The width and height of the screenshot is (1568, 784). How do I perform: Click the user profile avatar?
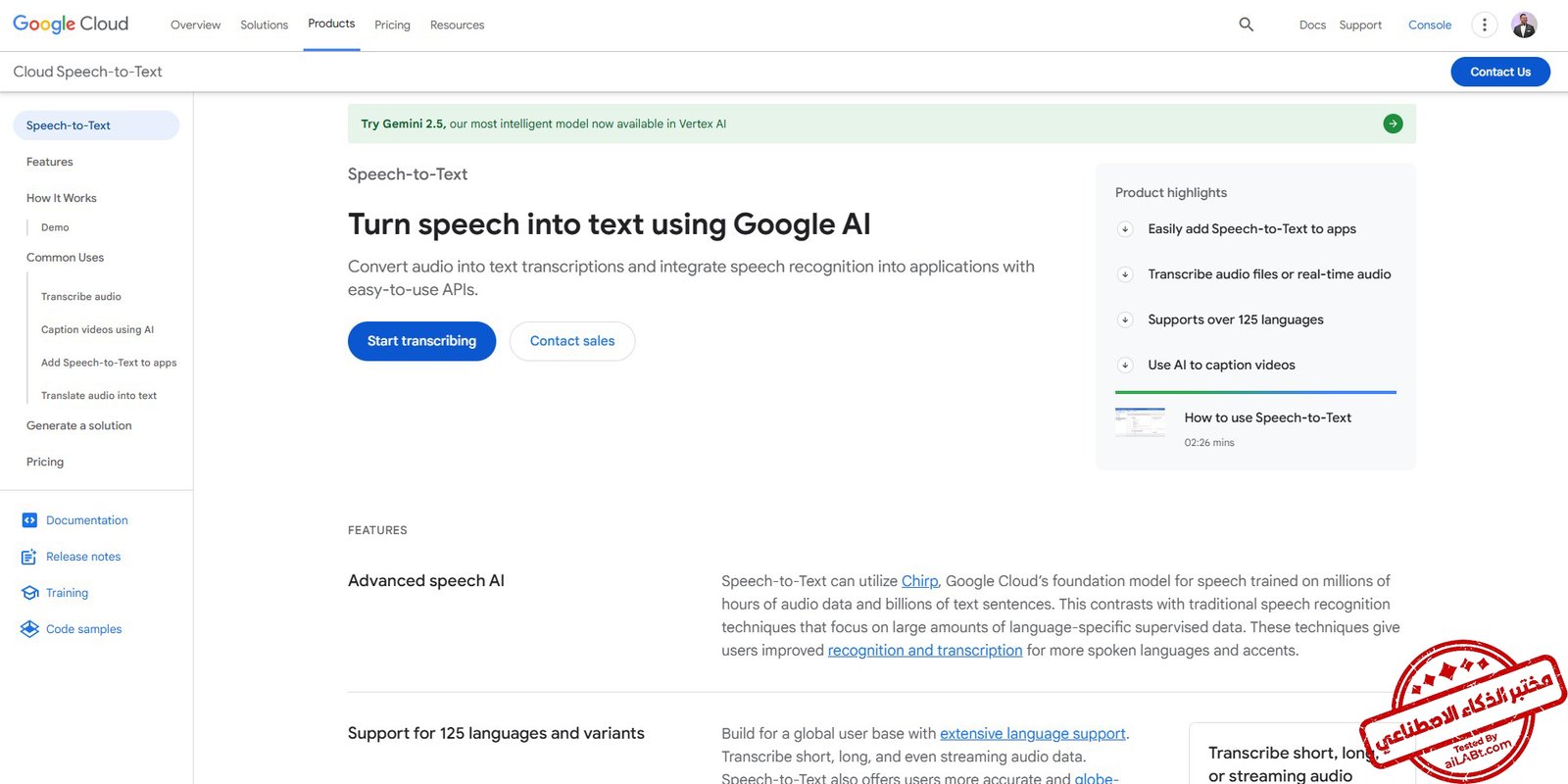click(x=1524, y=25)
